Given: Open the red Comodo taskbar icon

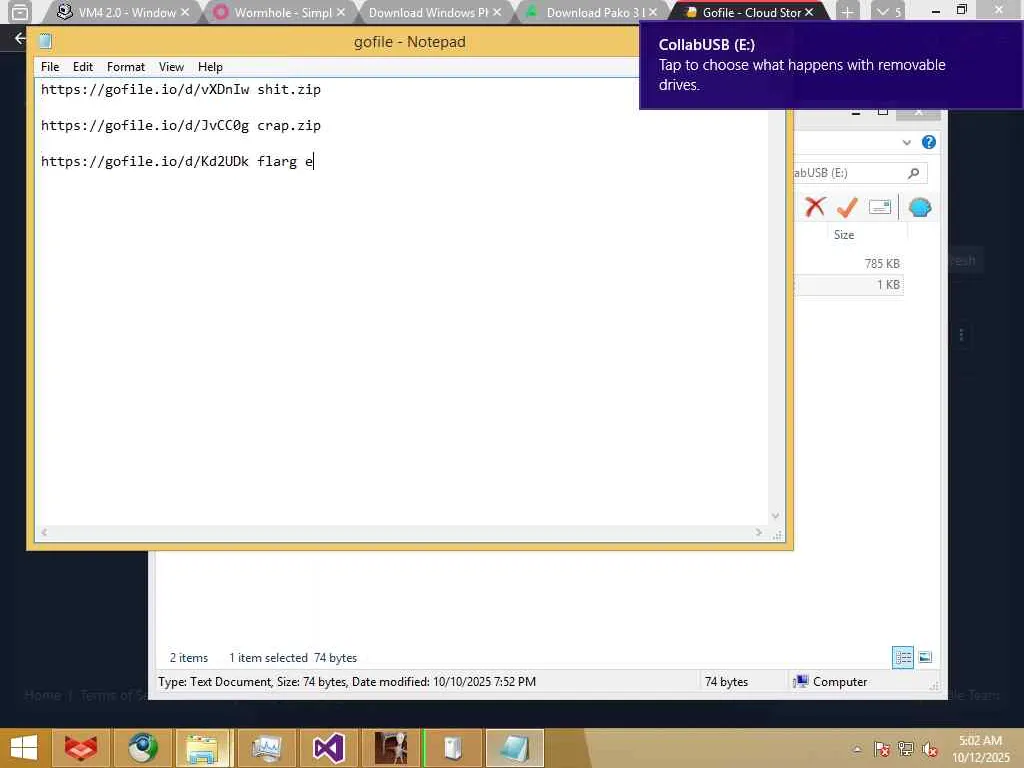Looking at the screenshot, I should (x=81, y=748).
